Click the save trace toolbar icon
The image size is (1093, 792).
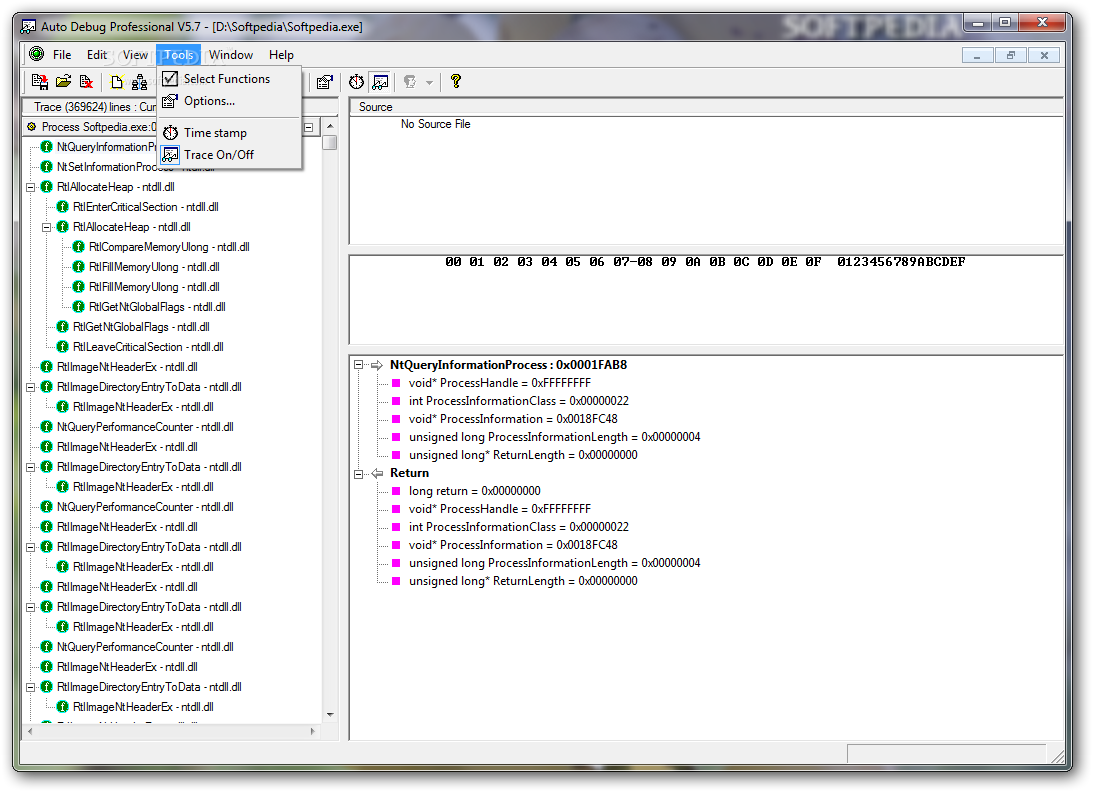40,82
